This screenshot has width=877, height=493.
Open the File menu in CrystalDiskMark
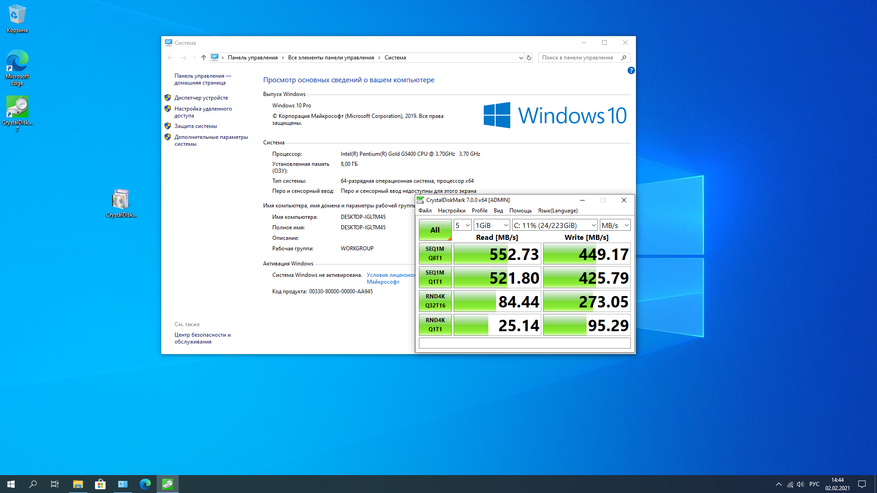425,211
